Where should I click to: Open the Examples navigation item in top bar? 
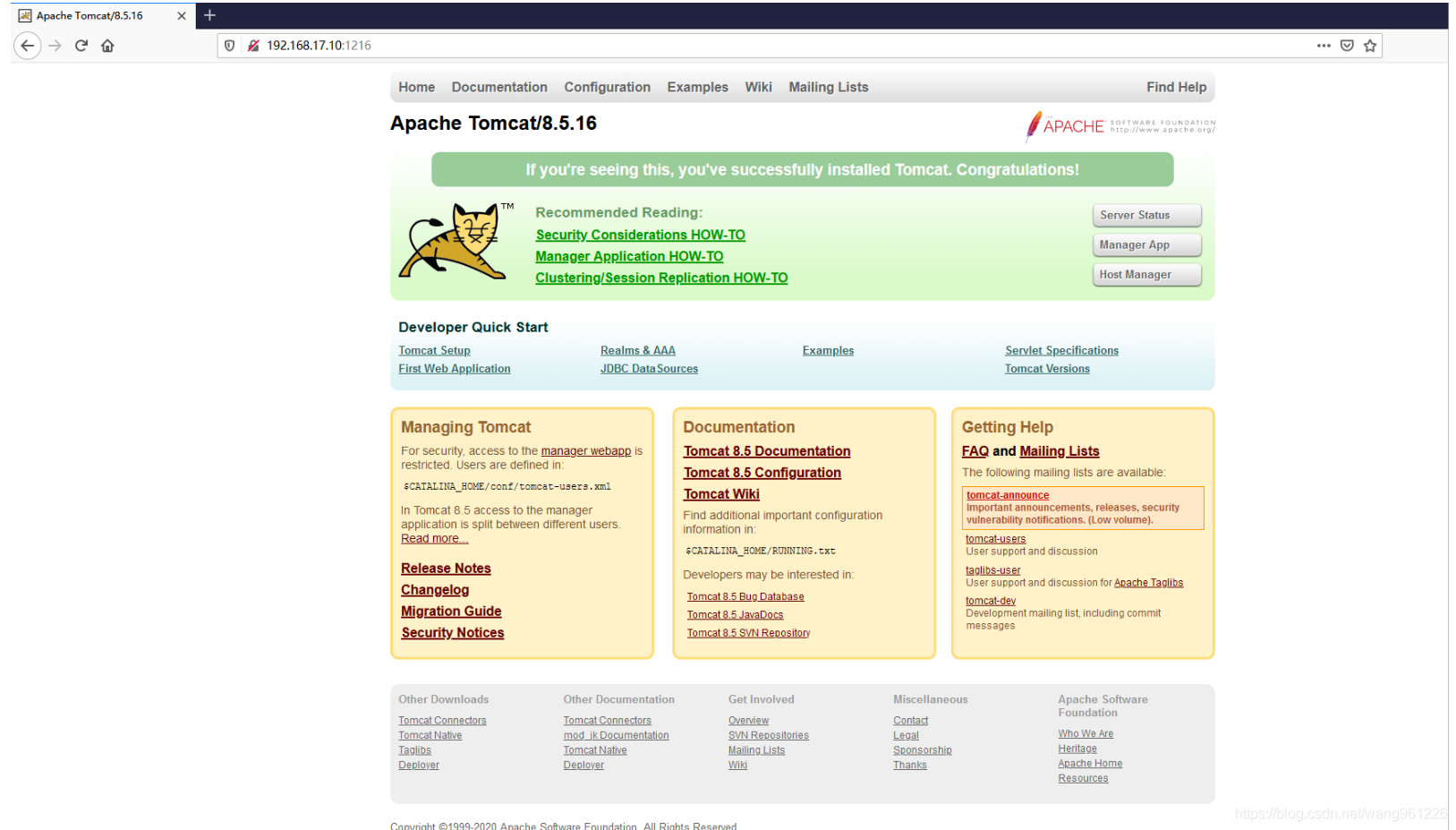[697, 87]
